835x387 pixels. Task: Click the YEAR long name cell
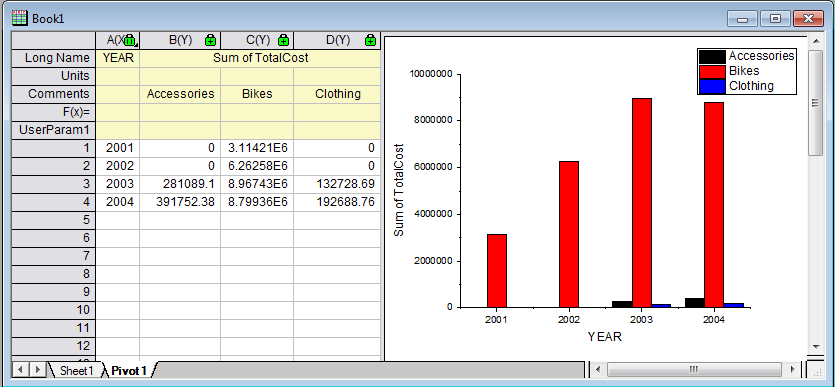tap(118, 58)
